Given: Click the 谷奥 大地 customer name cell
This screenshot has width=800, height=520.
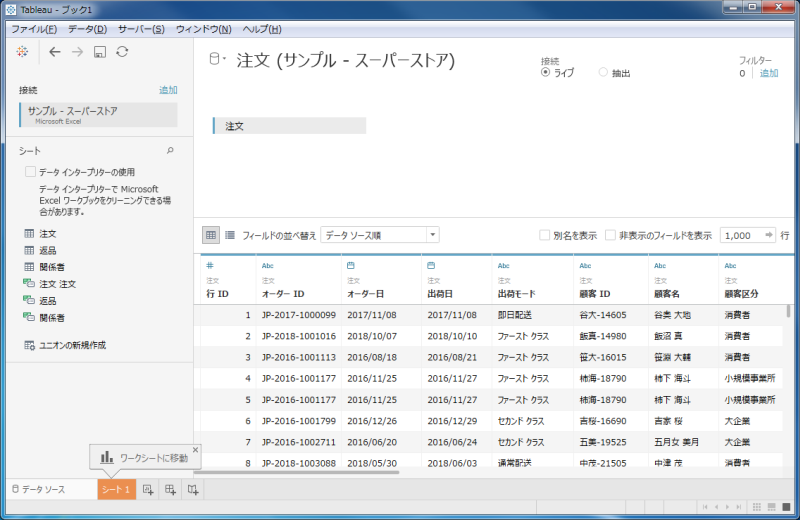Looking at the screenshot, I should tap(672, 315).
